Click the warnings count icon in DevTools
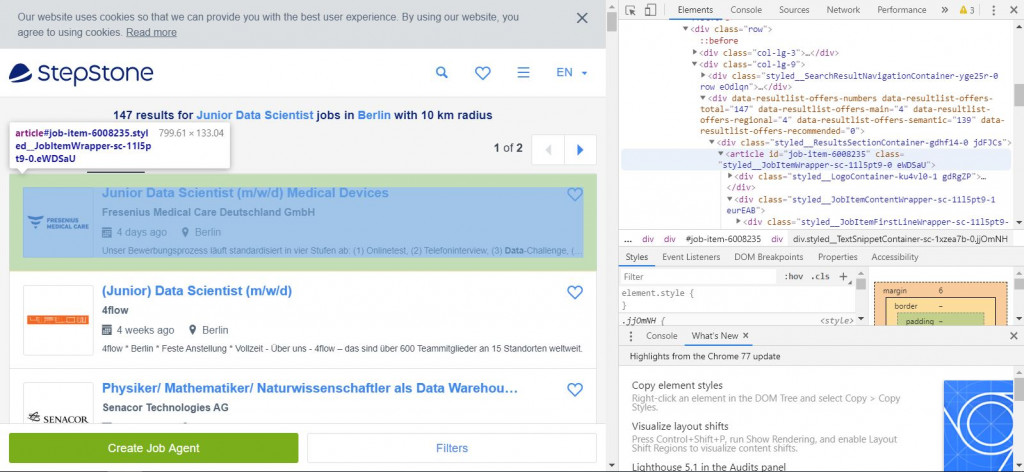 (x=967, y=10)
